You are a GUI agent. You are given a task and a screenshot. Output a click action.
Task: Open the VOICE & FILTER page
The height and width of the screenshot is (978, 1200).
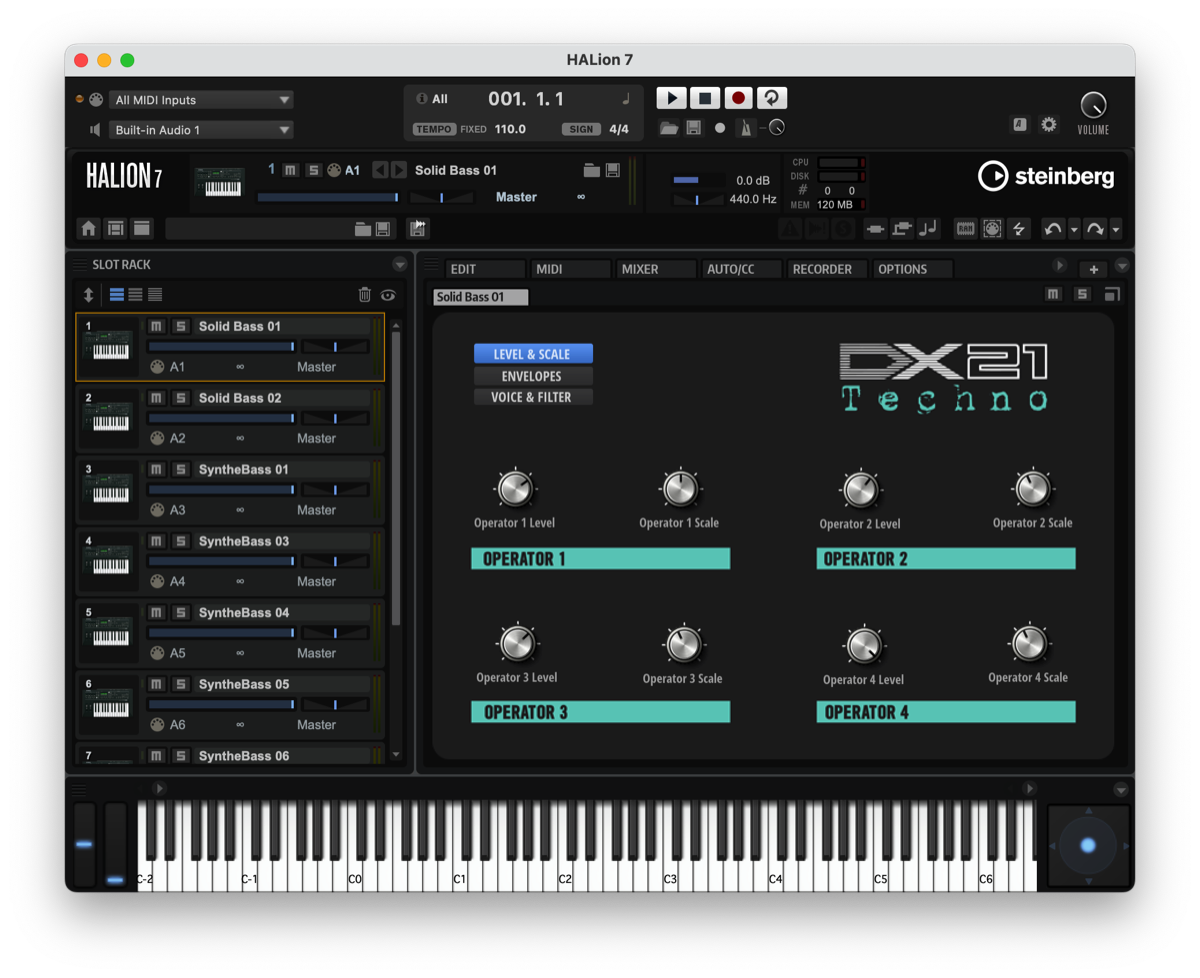pyautogui.click(x=533, y=397)
